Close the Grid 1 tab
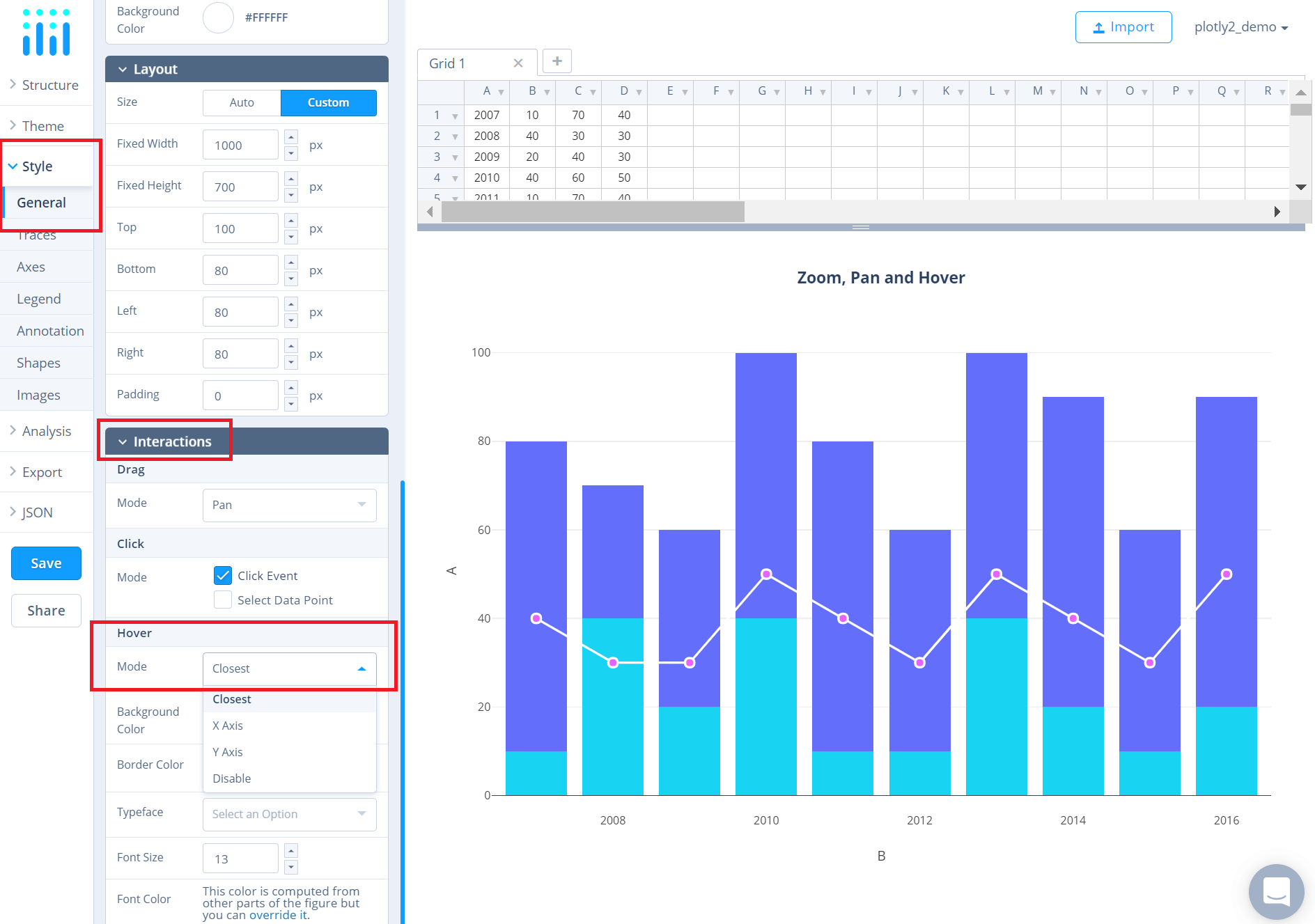1315x924 pixels. pos(518,63)
